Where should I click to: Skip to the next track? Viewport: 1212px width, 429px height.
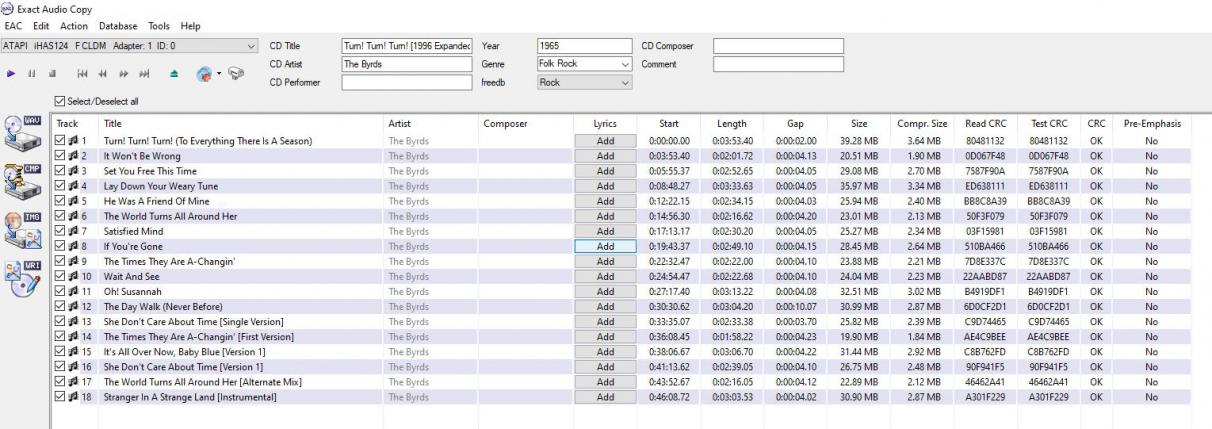point(145,73)
